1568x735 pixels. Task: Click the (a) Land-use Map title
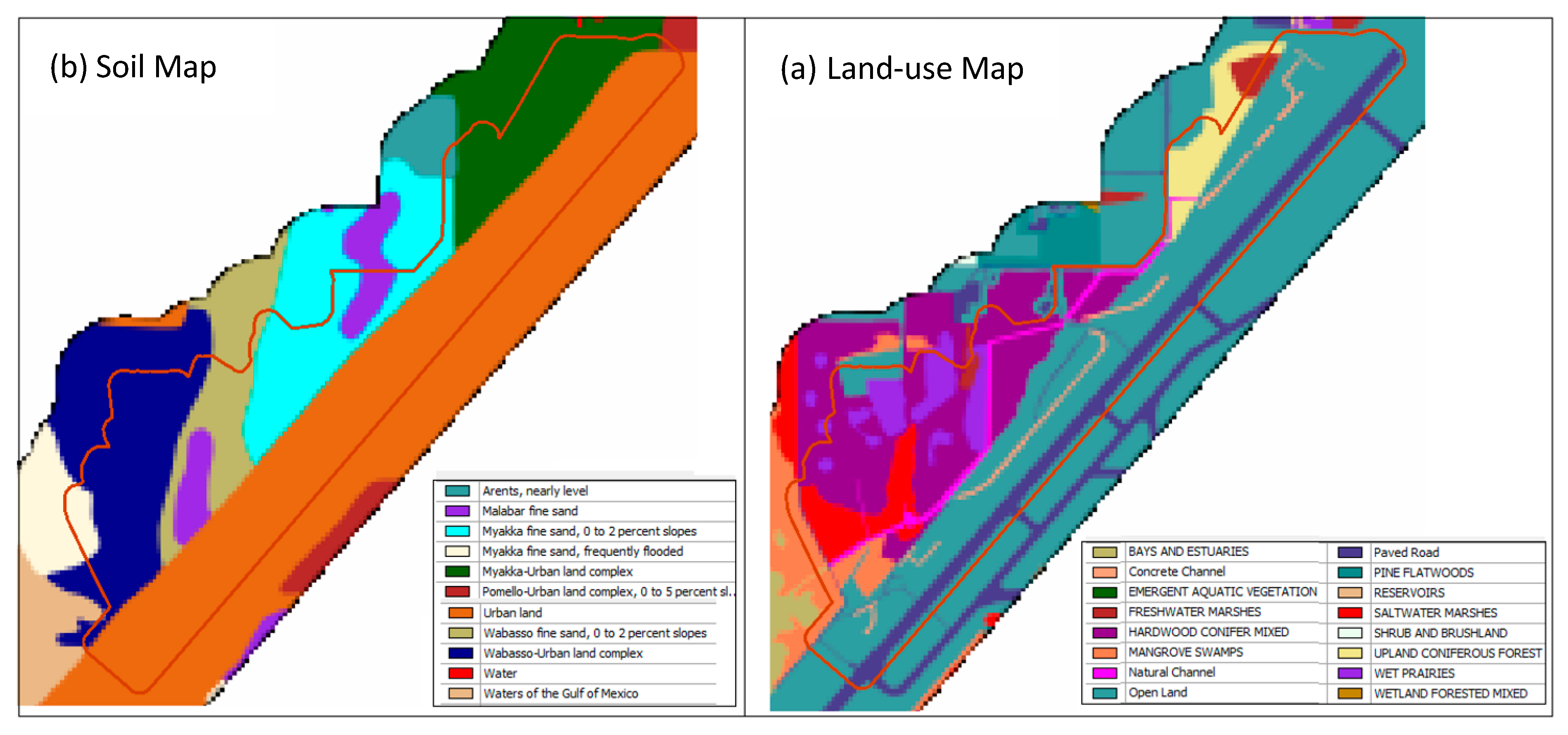click(901, 68)
